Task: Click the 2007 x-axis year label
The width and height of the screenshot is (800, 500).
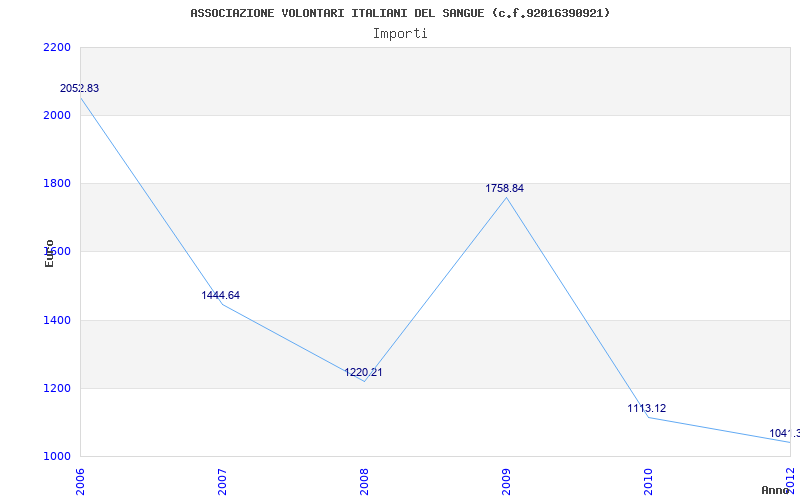Action: point(222,482)
